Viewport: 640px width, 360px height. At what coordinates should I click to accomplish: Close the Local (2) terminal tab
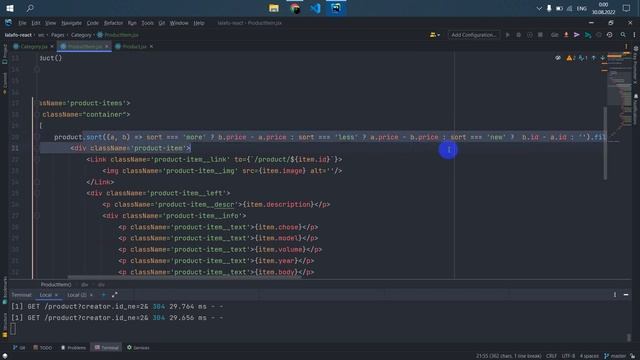tap(91, 295)
